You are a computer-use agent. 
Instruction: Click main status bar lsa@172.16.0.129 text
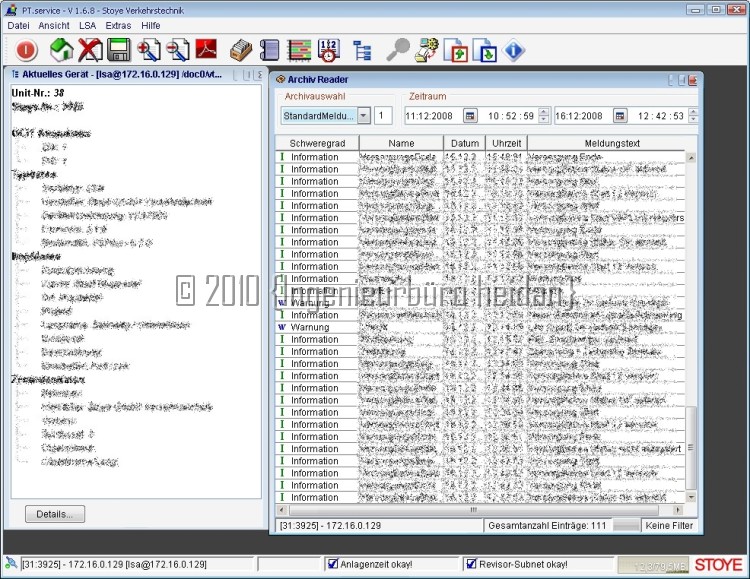pyautogui.click(x=114, y=564)
